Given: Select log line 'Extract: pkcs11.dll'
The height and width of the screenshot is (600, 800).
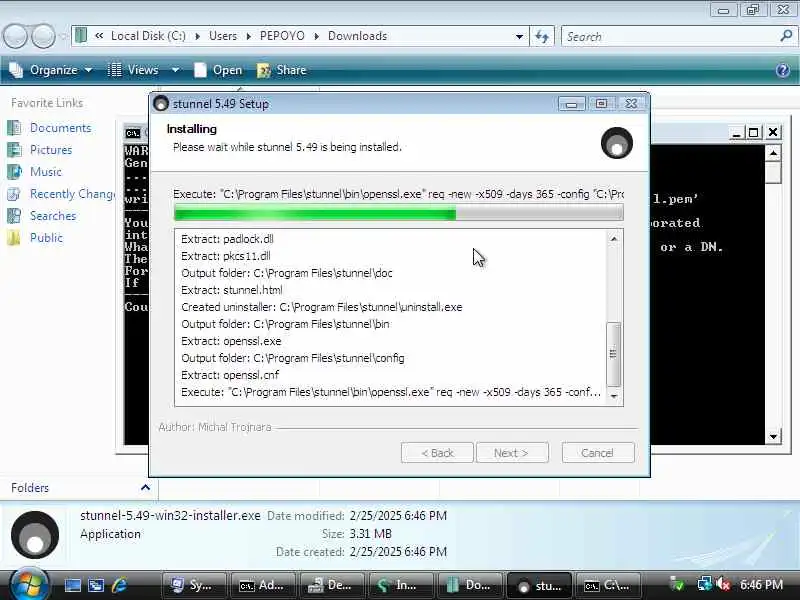Looking at the screenshot, I should (226, 256).
